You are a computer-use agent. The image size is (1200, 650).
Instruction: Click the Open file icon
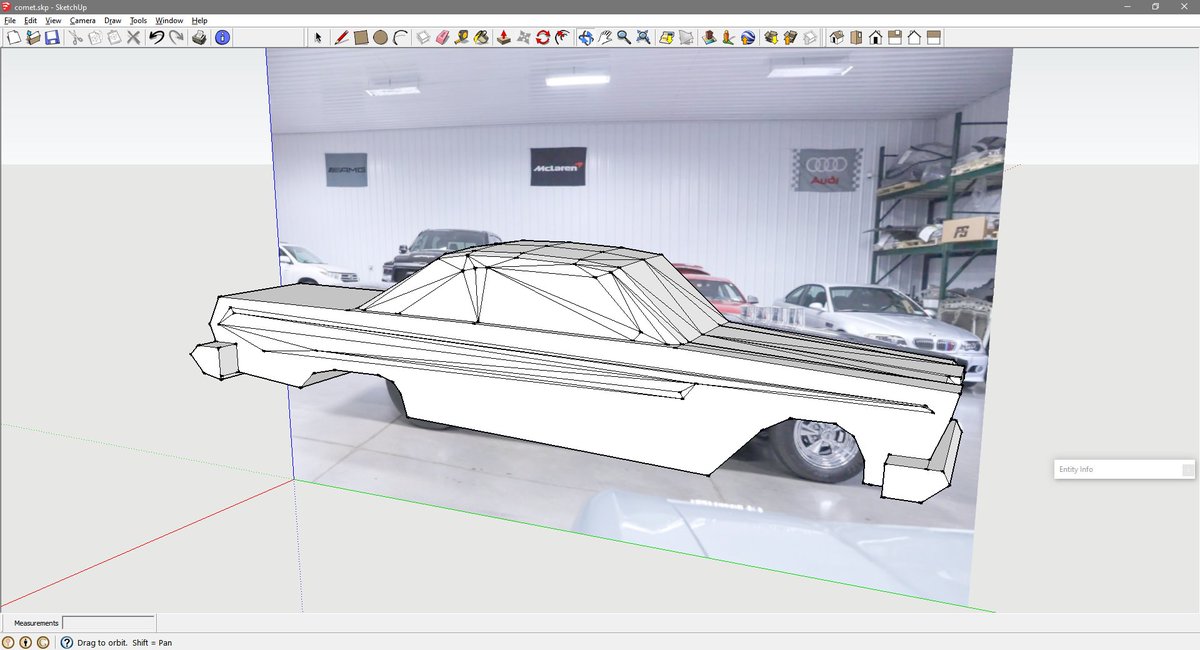33,38
